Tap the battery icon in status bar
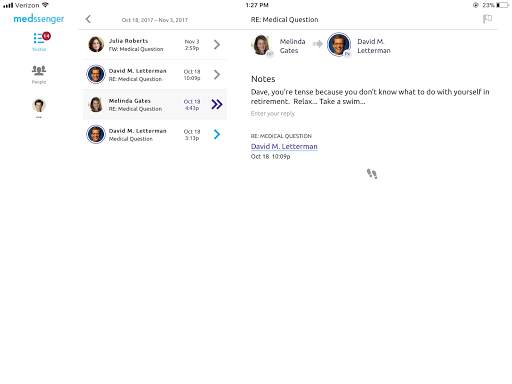 coord(502,5)
